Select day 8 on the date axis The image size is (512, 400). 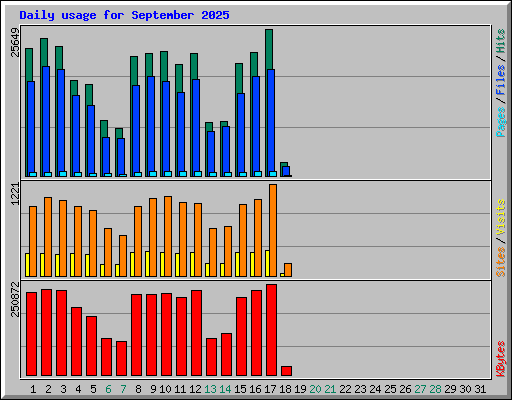click(x=138, y=389)
